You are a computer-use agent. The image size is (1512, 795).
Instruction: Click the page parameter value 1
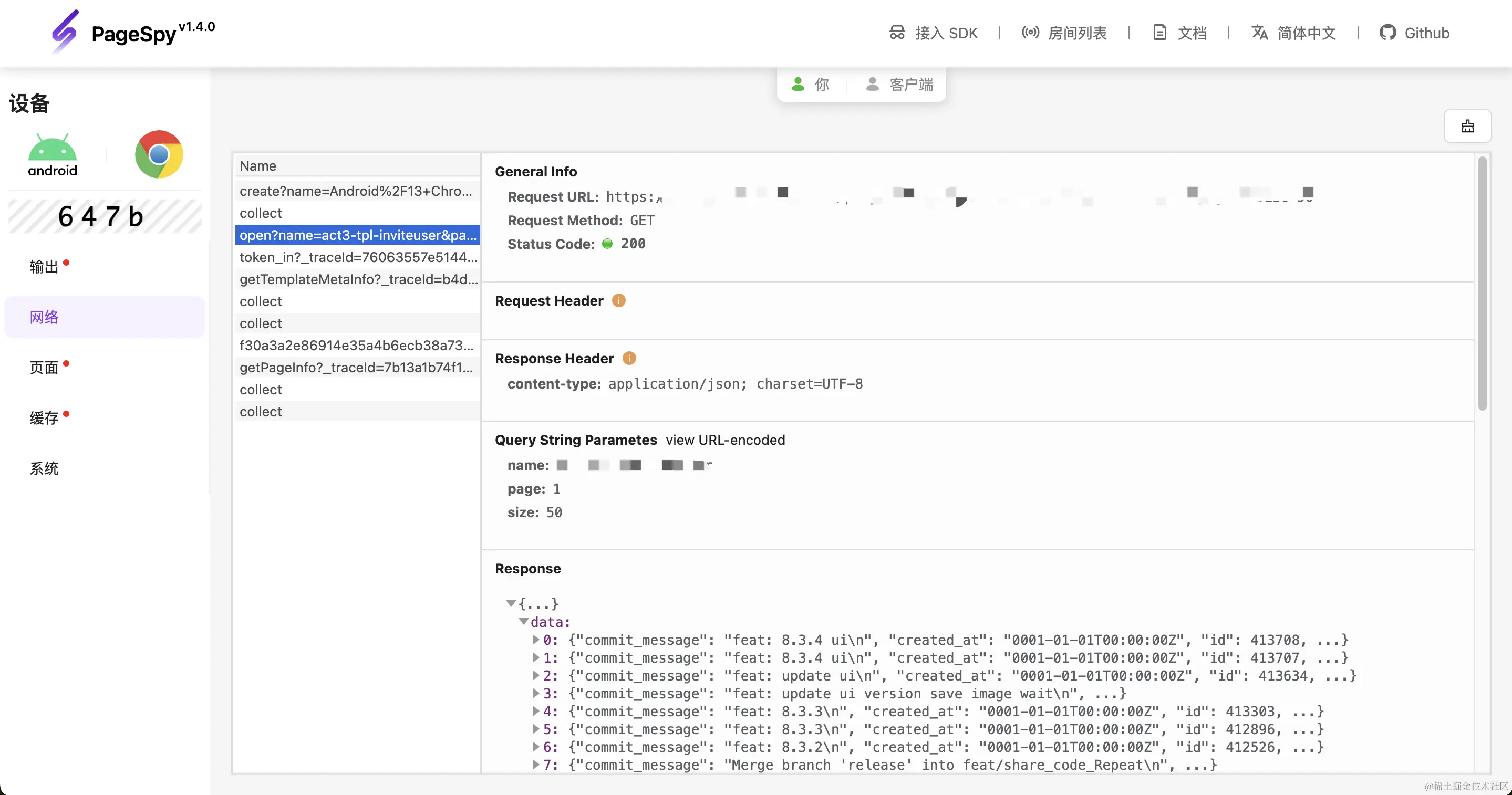tap(556, 489)
